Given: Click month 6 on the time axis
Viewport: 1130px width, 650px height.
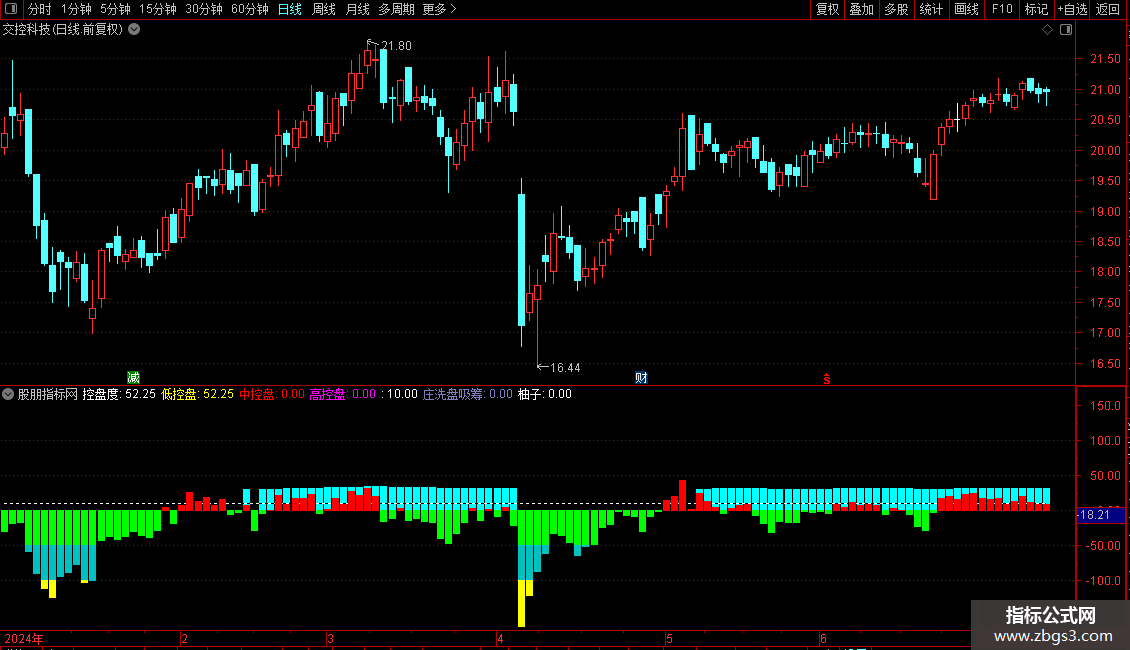Looking at the screenshot, I should coord(823,639).
